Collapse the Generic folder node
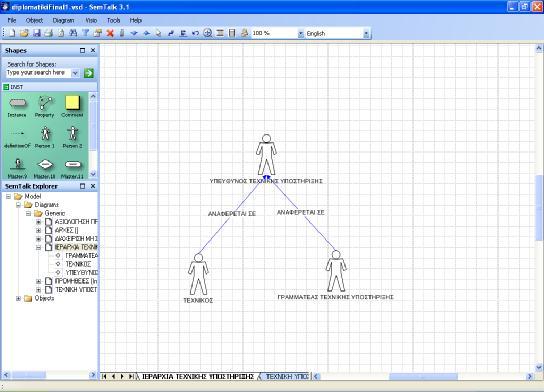Viewport: 544px width, 392px height. [28, 214]
